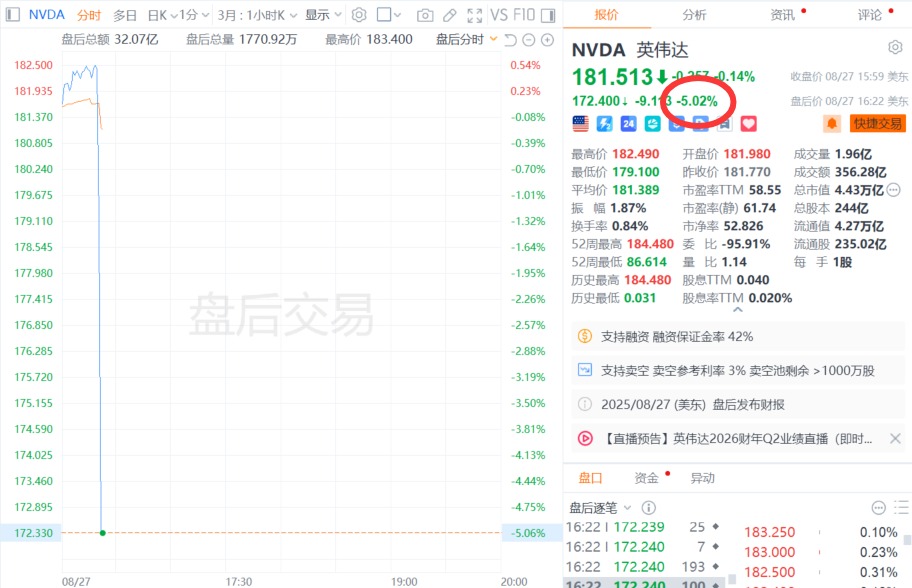Open the layout square dropdown
Image resolution: width=912 pixels, height=588 pixels.
(389, 15)
